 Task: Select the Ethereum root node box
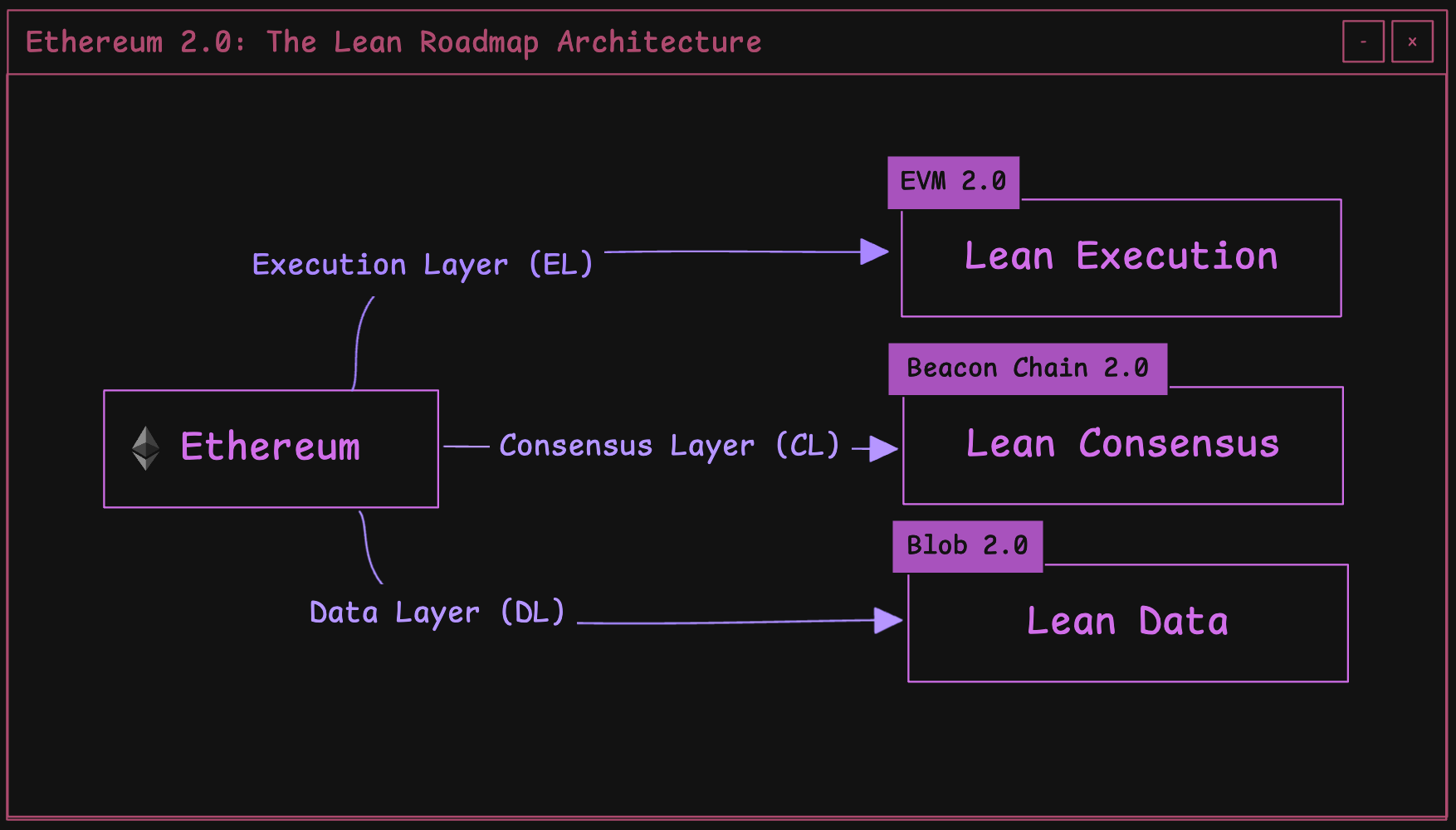pos(271,448)
